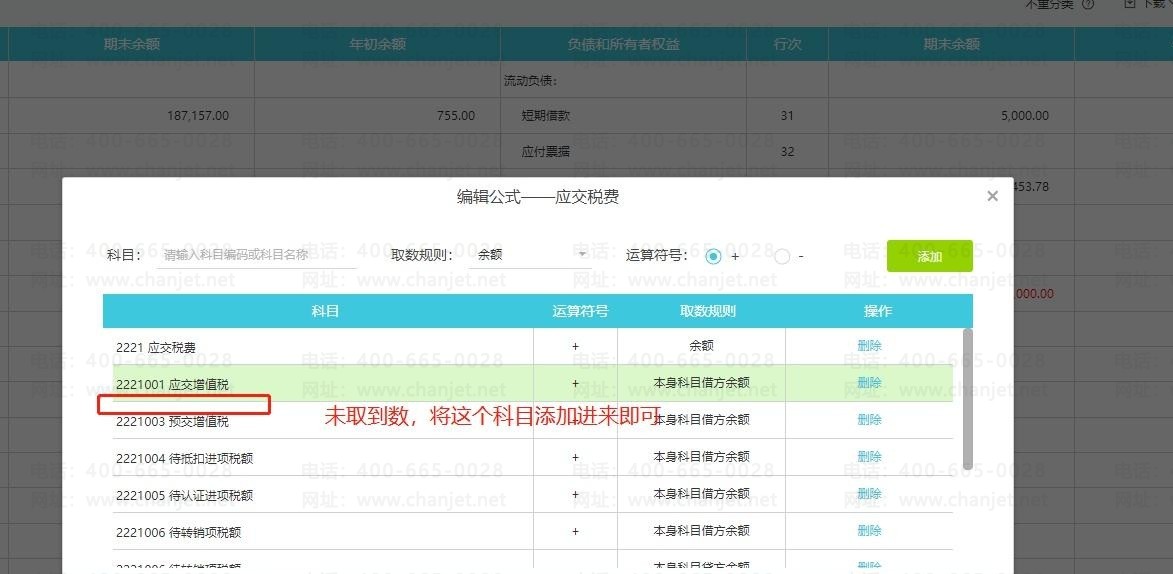The height and width of the screenshot is (574, 1173).
Task: Click the right 期末余额 column header
Action: click(x=952, y=44)
